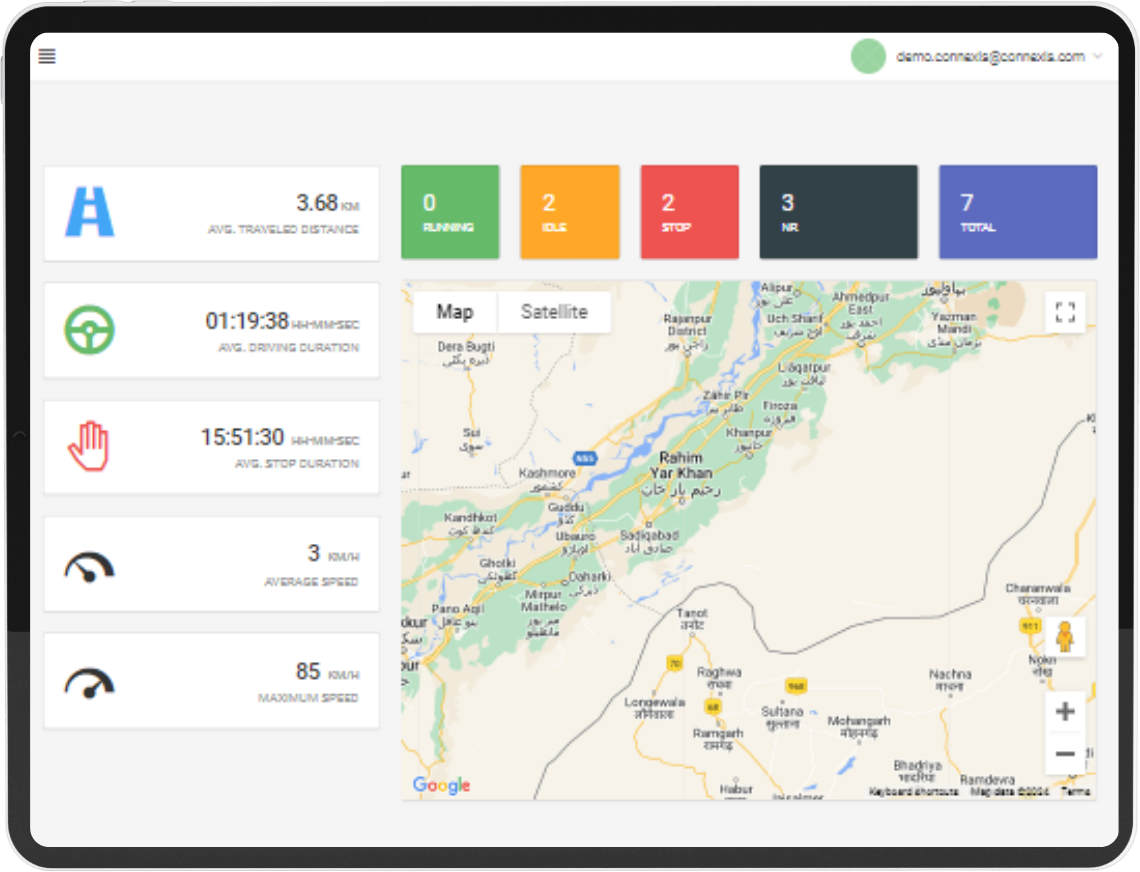Click the green user avatar

(x=868, y=56)
